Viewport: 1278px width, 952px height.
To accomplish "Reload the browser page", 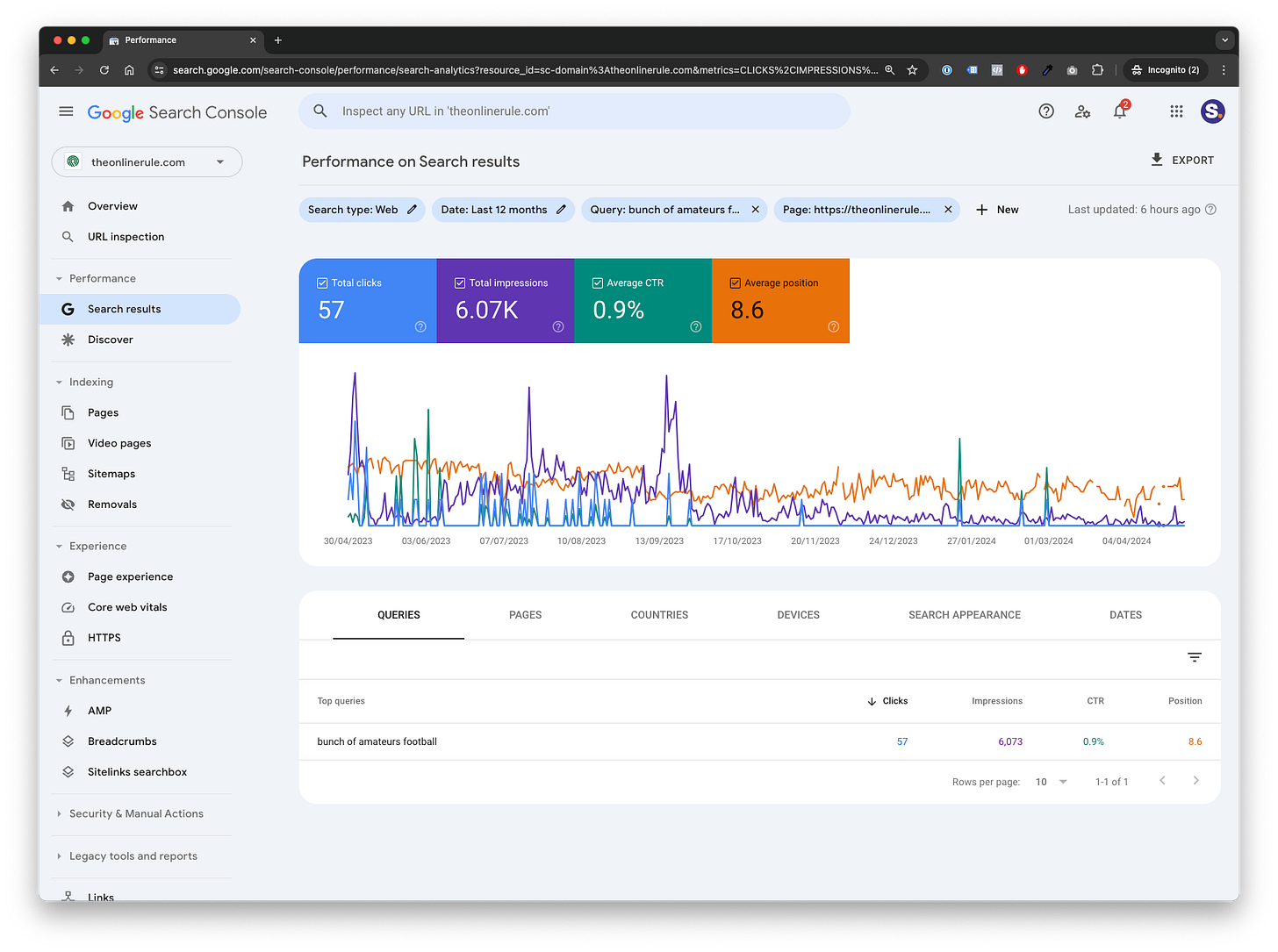I will click(104, 70).
